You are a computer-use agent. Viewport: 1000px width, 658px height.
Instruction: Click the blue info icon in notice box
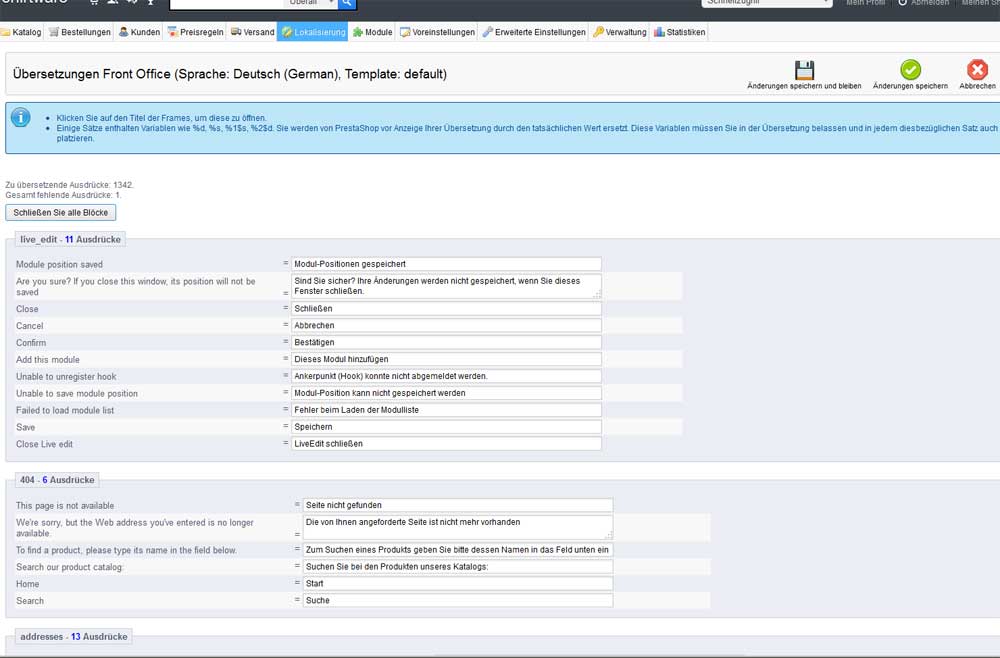click(x=20, y=117)
